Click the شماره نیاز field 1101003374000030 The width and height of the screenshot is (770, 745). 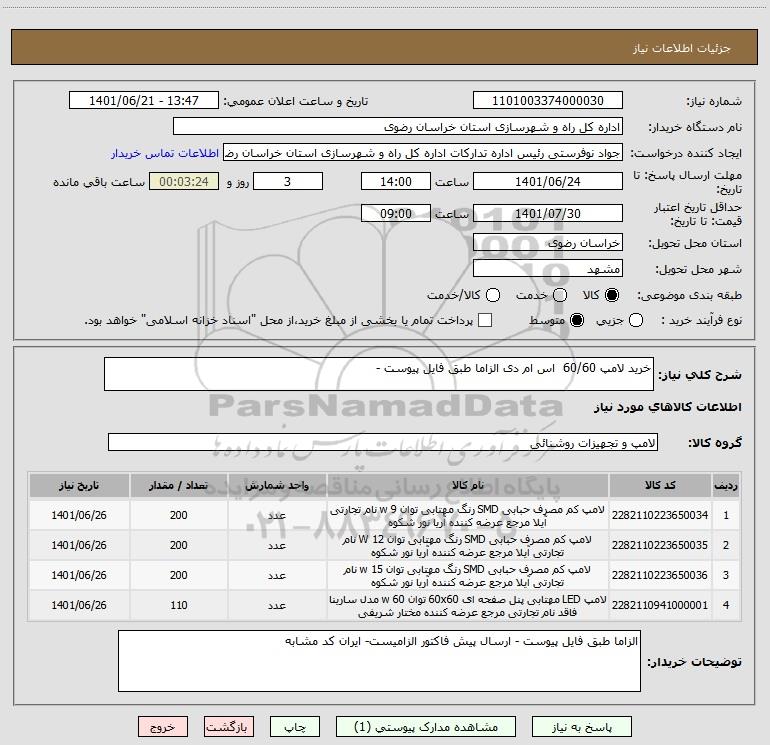[x=548, y=100]
